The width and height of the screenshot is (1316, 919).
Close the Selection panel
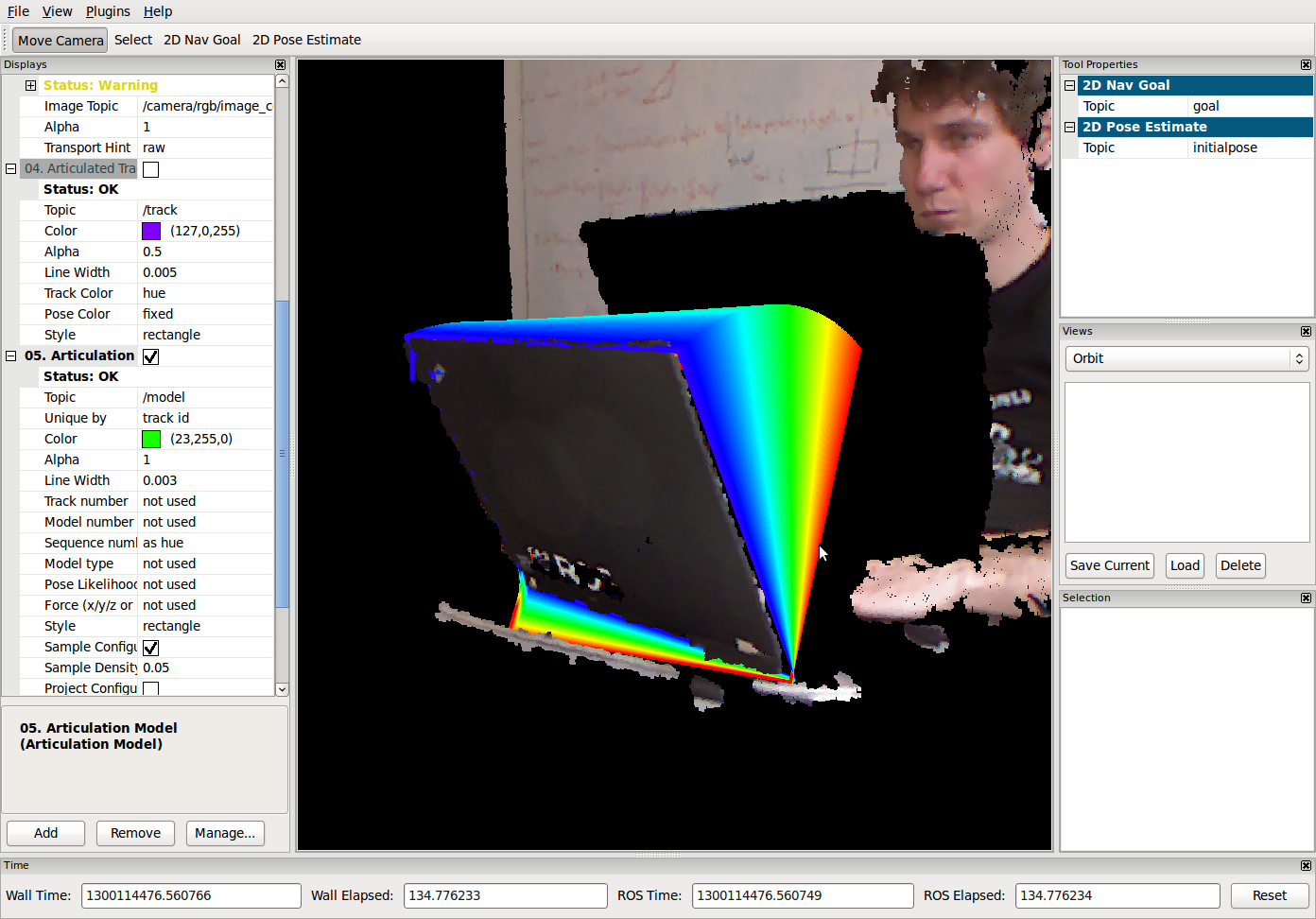(1306, 598)
